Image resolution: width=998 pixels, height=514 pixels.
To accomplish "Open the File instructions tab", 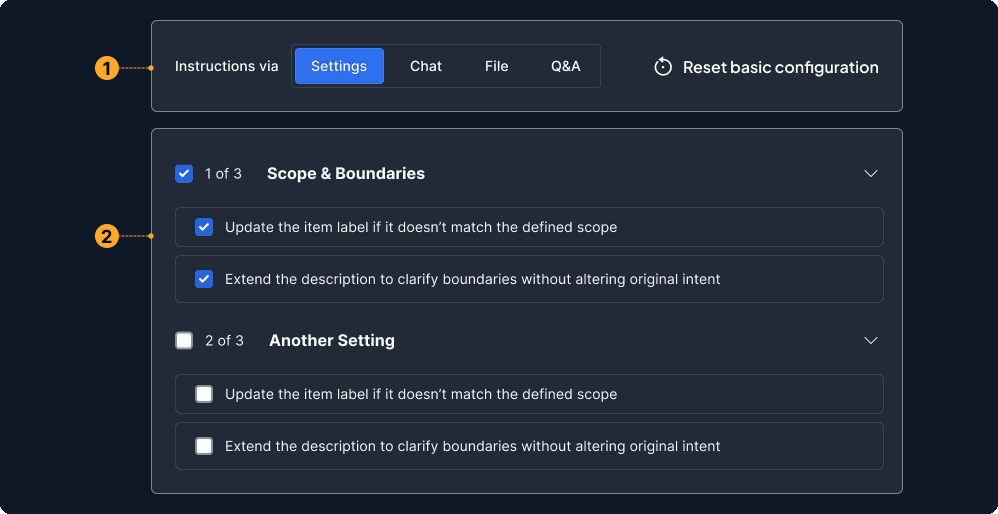I will (497, 66).
